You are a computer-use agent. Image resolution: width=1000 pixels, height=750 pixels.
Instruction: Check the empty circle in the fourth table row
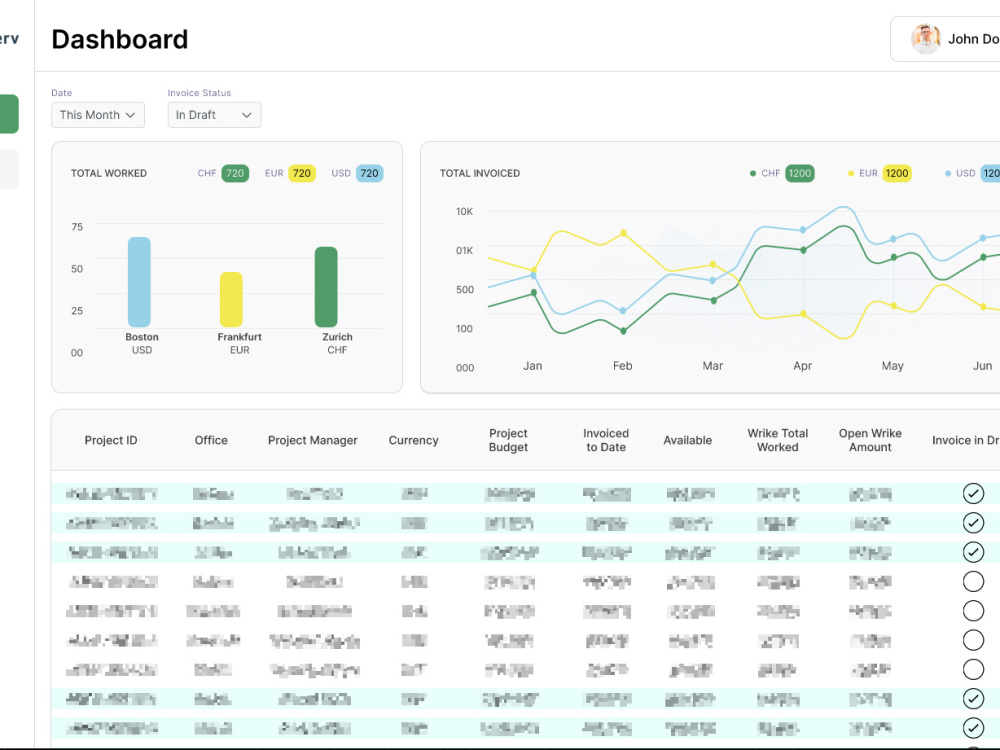973,582
